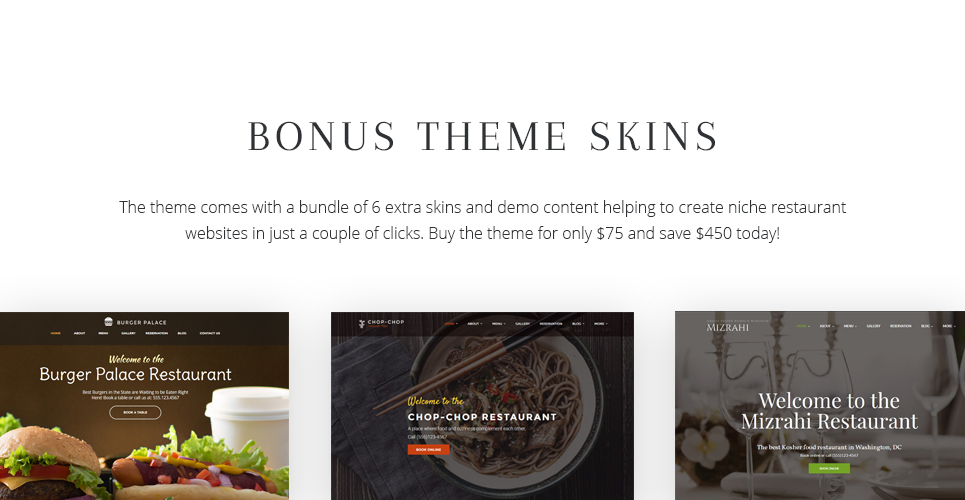
Task: Select Contact Us in Burger Palace menu
Action: 210,333
